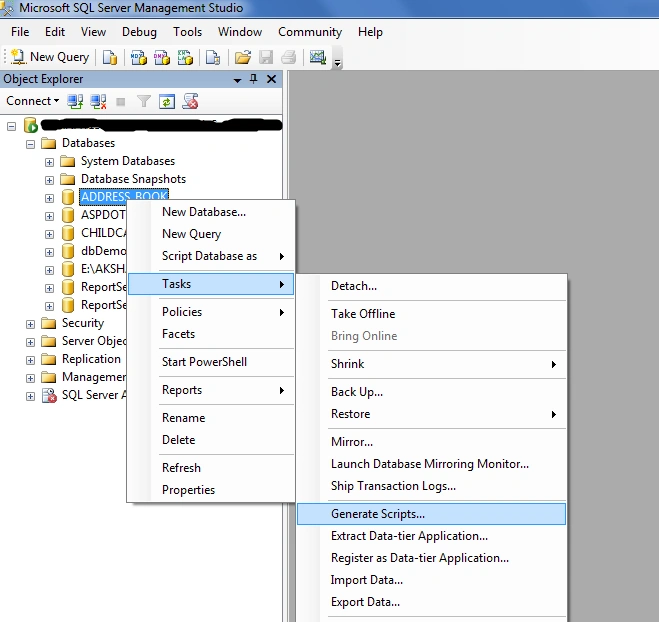Image resolution: width=659 pixels, height=622 pixels.
Task: Click the New Query toolbar button
Action: [x=50, y=57]
